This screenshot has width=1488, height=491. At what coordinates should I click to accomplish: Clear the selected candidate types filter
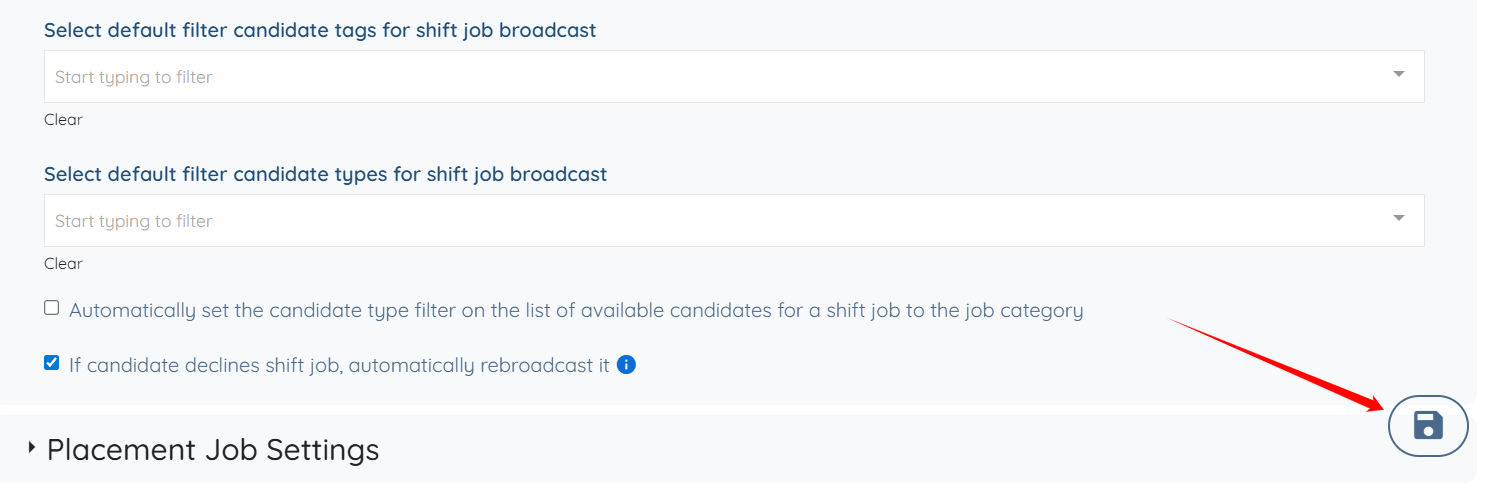click(63, 264)
